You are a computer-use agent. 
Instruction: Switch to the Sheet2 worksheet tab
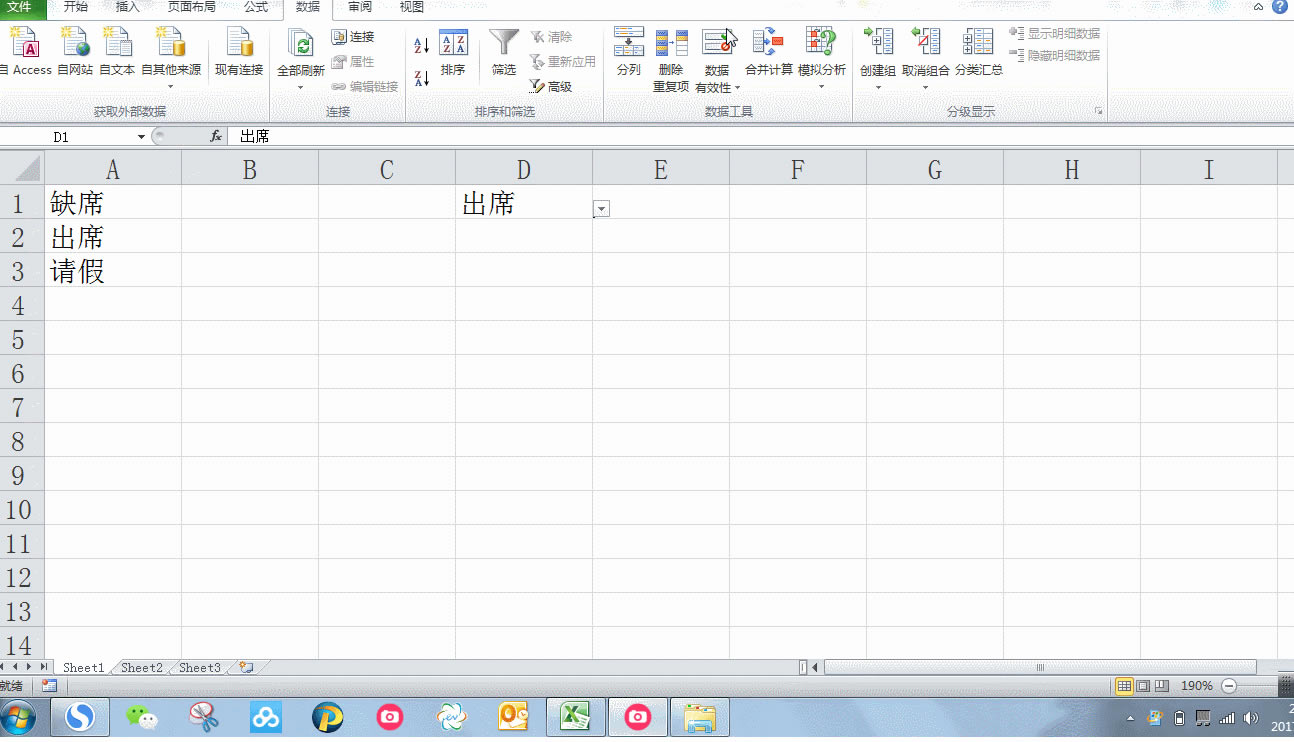point(140,667)
